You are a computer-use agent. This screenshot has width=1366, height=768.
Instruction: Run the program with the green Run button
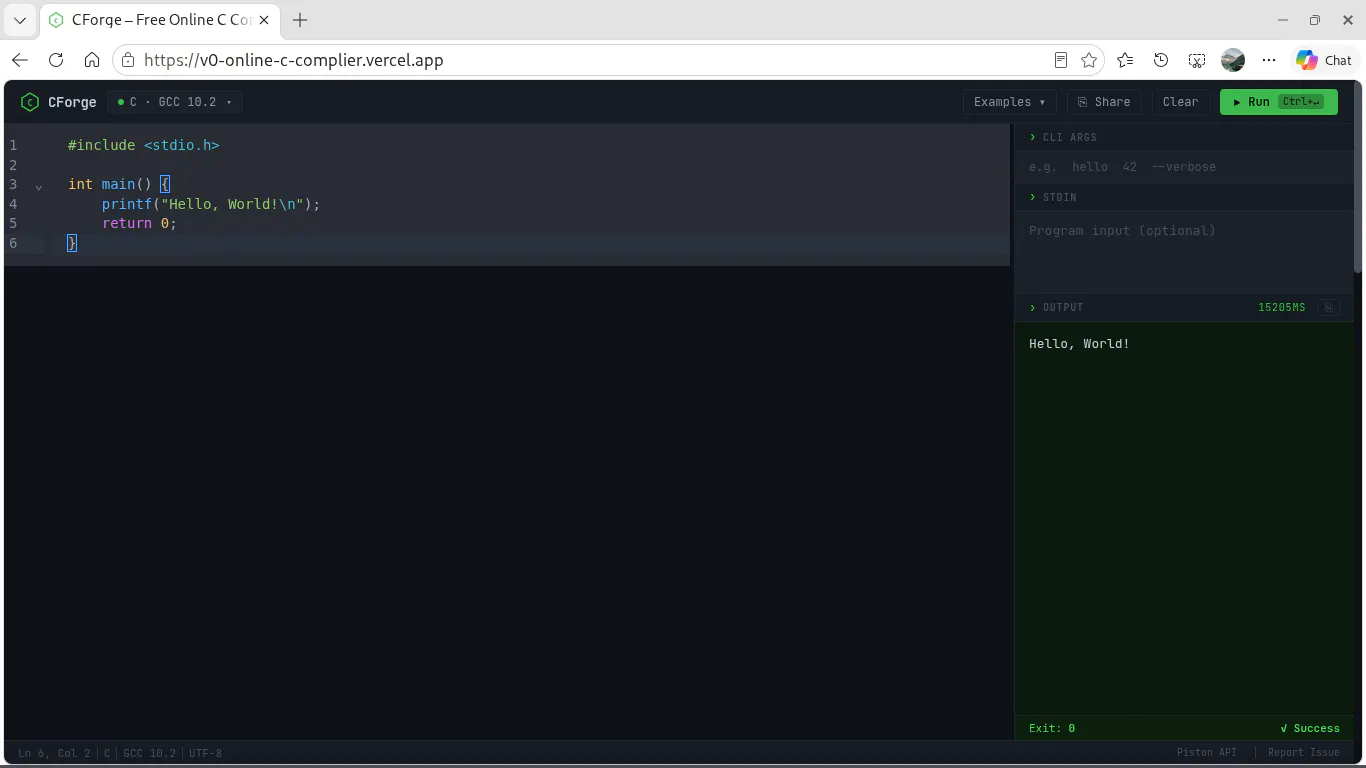(x=1278, y=102)
